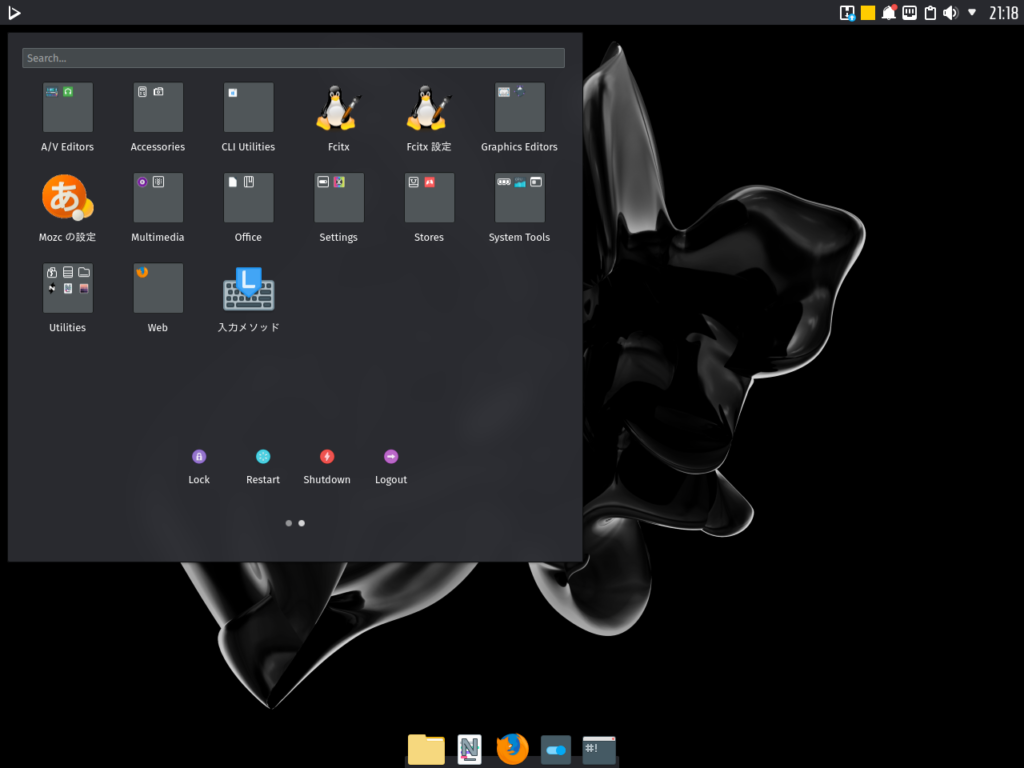Open the Fcitx application

tap(338, 107)
